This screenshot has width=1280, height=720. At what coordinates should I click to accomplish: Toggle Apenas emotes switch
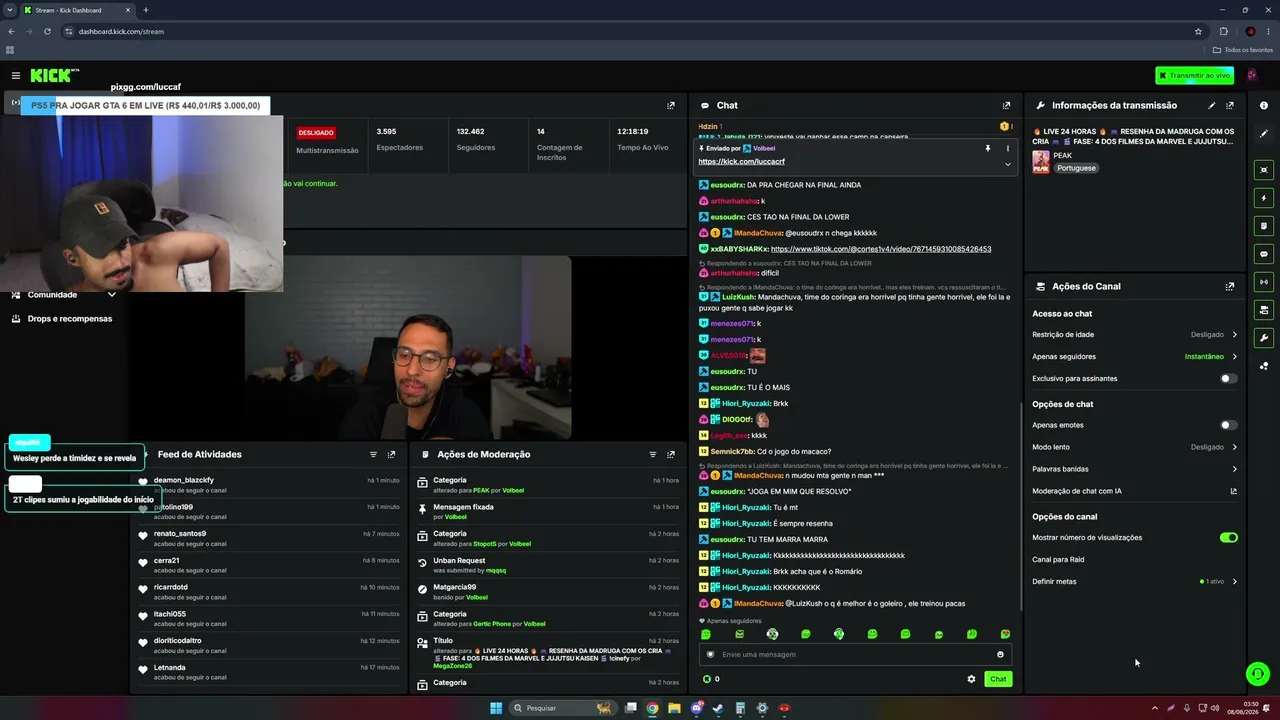tap(1229, 425)
